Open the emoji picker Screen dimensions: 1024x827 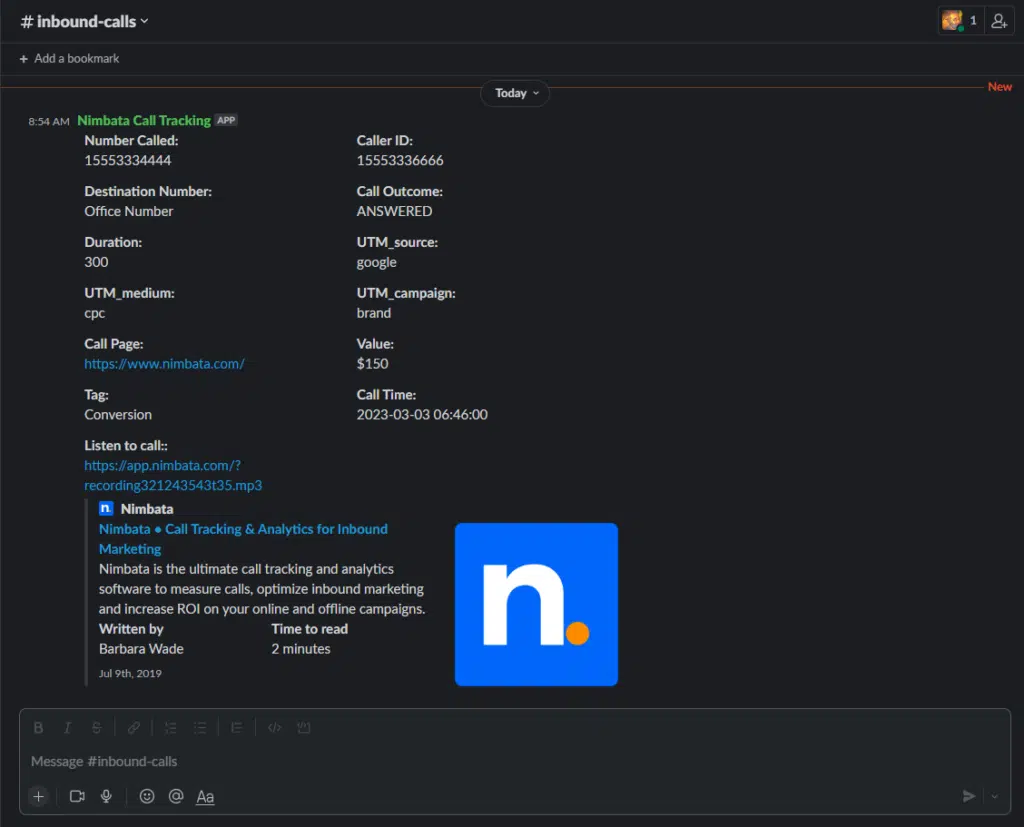click(147, 796)
